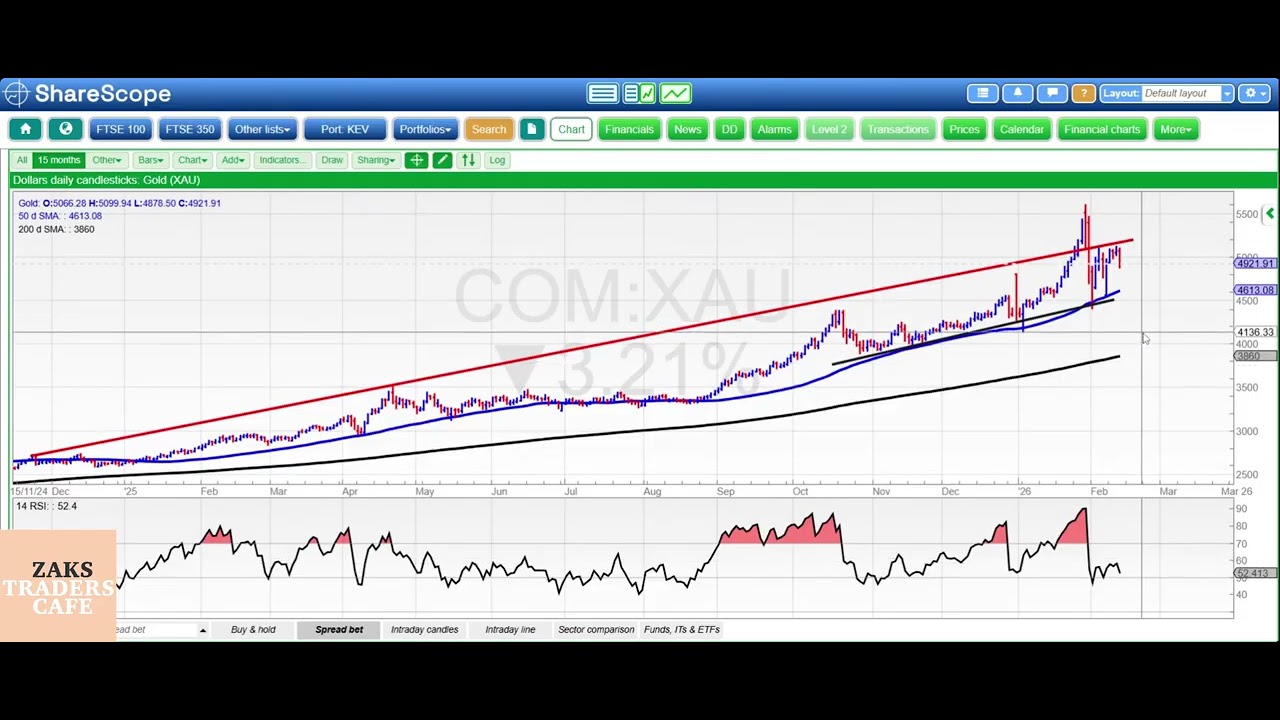This screenshot has width=1280, height=720.
Task: Activate the pencil drawing tool
Action: (x=442, y=160)
